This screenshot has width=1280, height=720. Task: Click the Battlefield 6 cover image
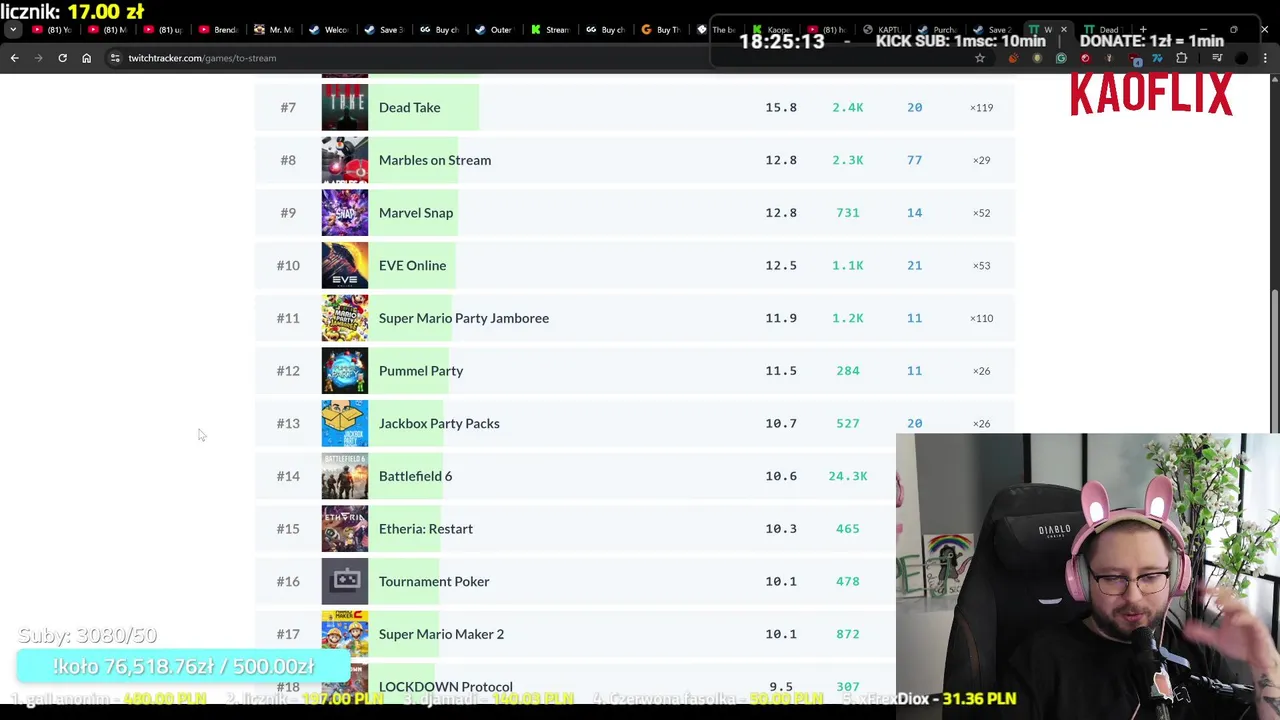click(x=345, y=476)
